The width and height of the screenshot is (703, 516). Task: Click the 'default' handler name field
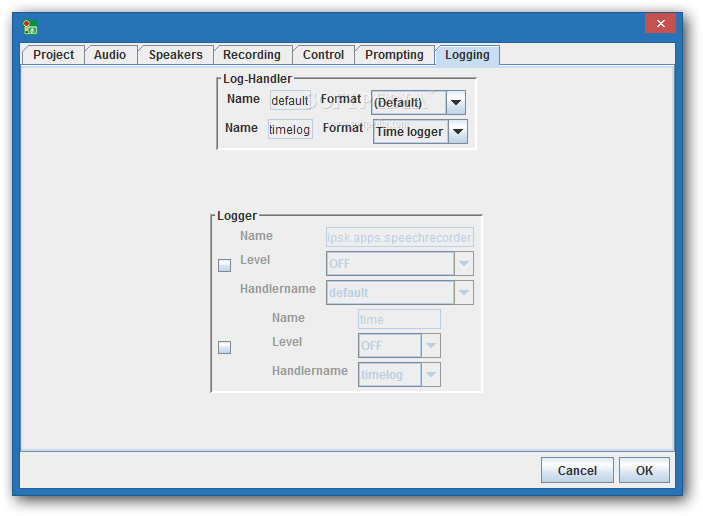pyautogui.click(x=290, y=100)
